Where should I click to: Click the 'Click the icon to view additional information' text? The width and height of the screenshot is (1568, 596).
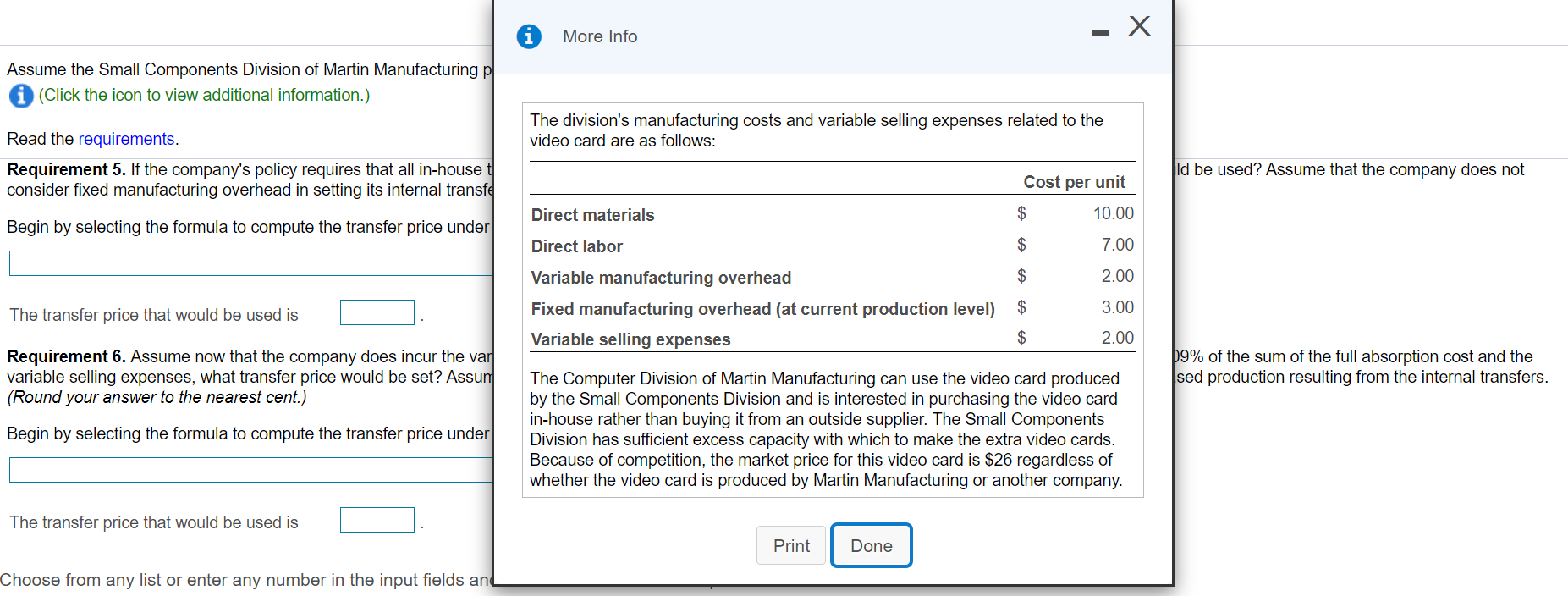click(x=204, y=96)
